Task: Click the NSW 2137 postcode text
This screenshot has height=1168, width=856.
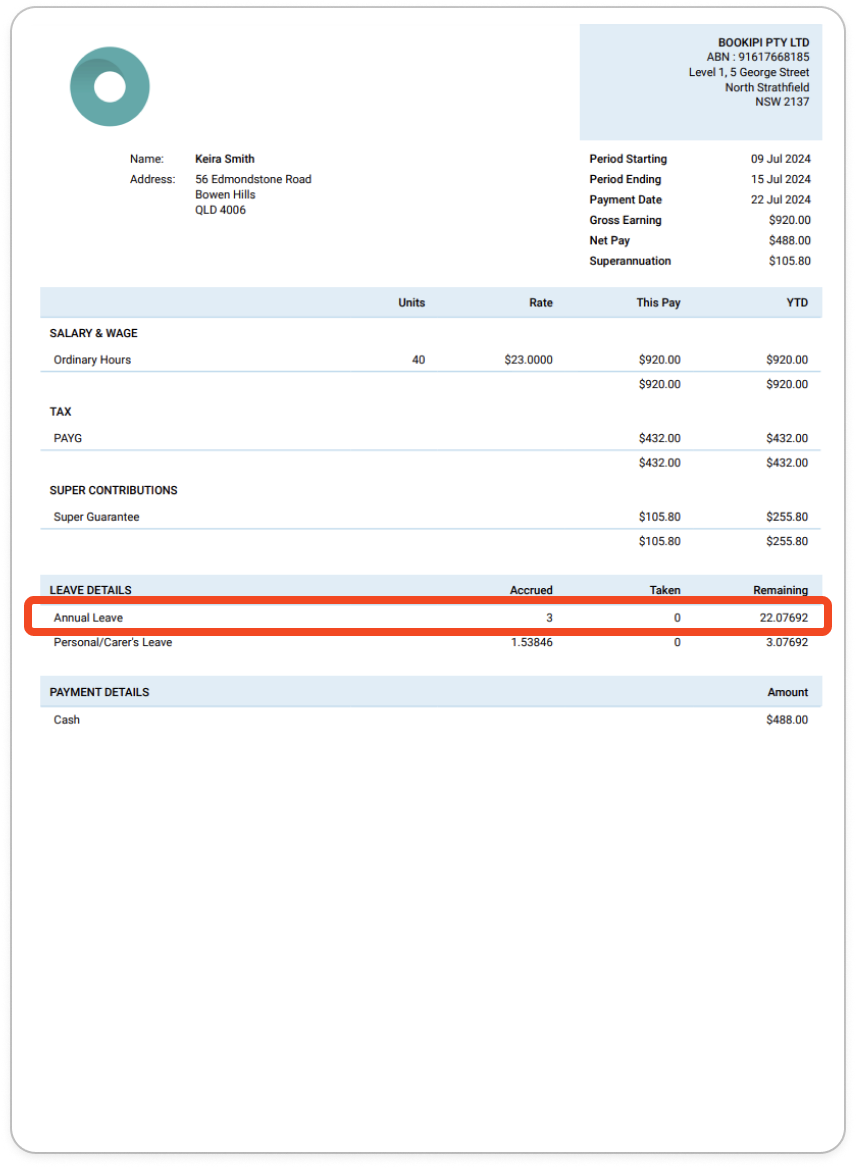Action: click(x=782, y=102)
